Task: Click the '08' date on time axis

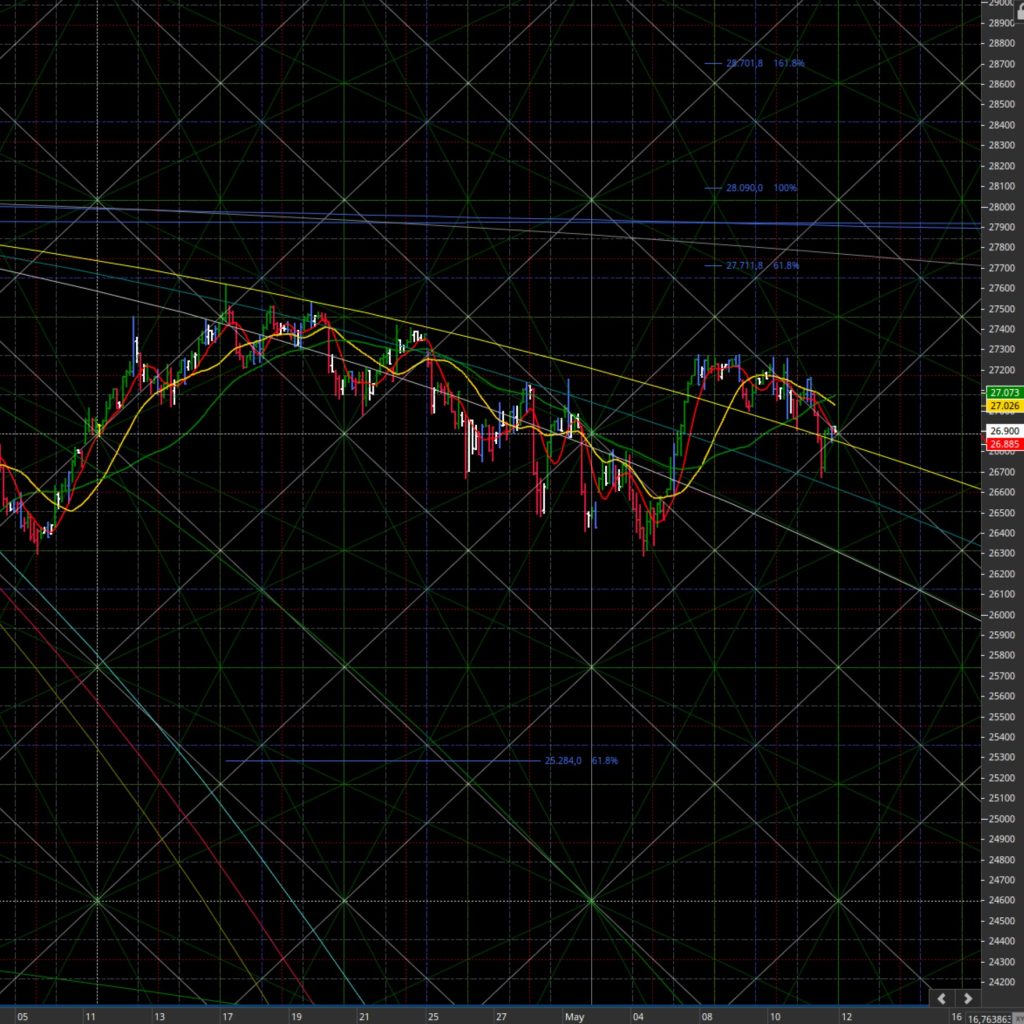Action: (707, 1017)
